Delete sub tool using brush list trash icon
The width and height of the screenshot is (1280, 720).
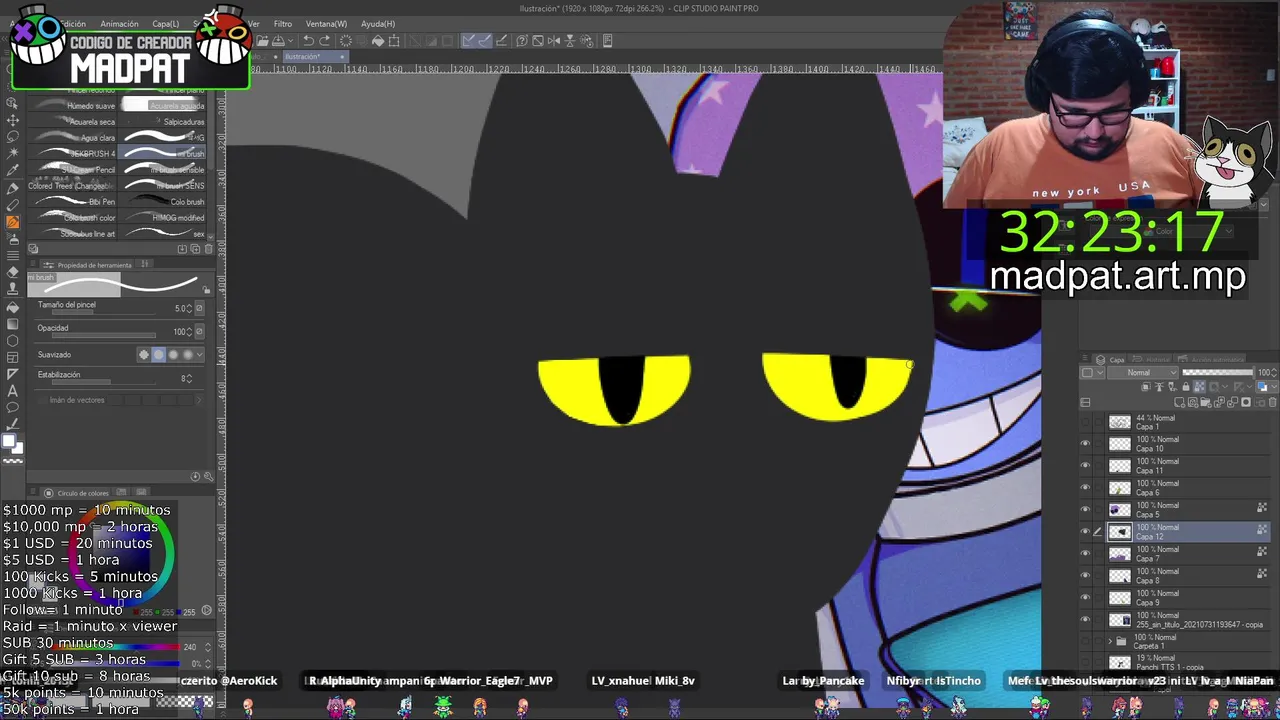click(209, 249)
